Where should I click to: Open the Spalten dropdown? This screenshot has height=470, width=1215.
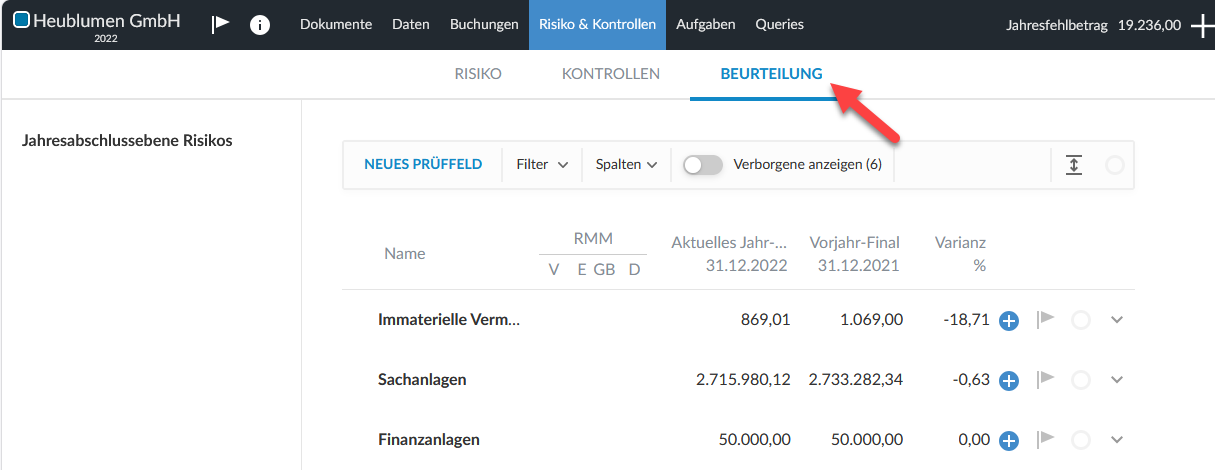626,164
